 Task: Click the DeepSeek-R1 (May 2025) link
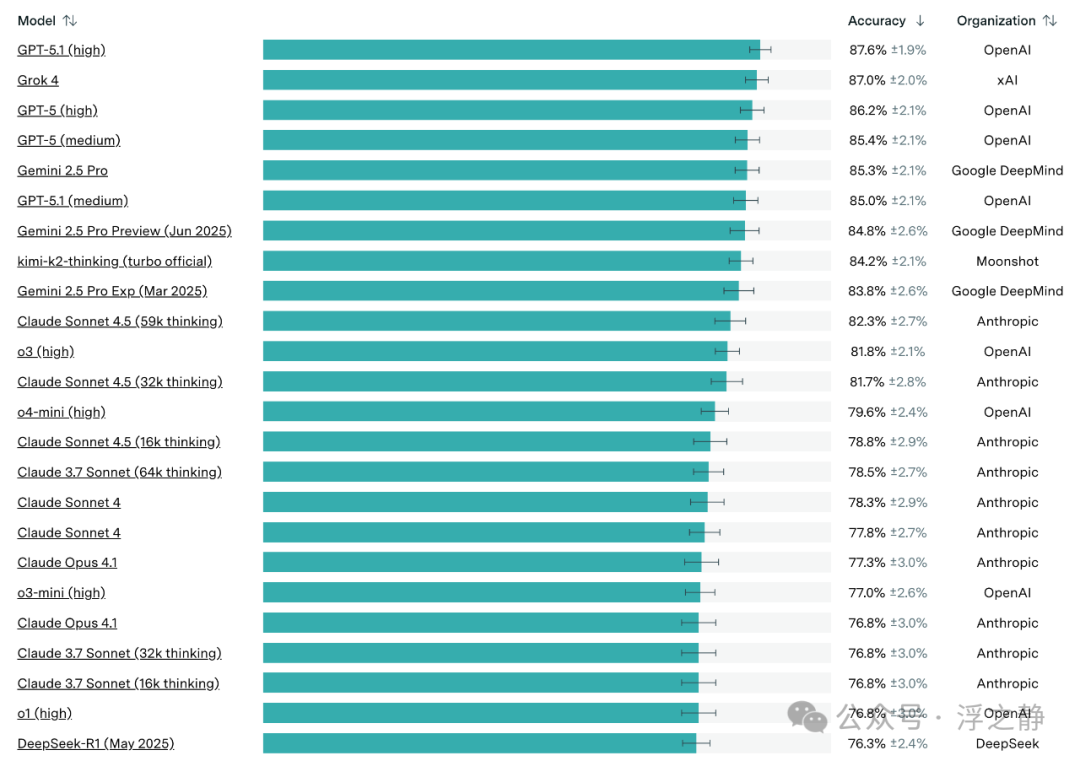96,744
